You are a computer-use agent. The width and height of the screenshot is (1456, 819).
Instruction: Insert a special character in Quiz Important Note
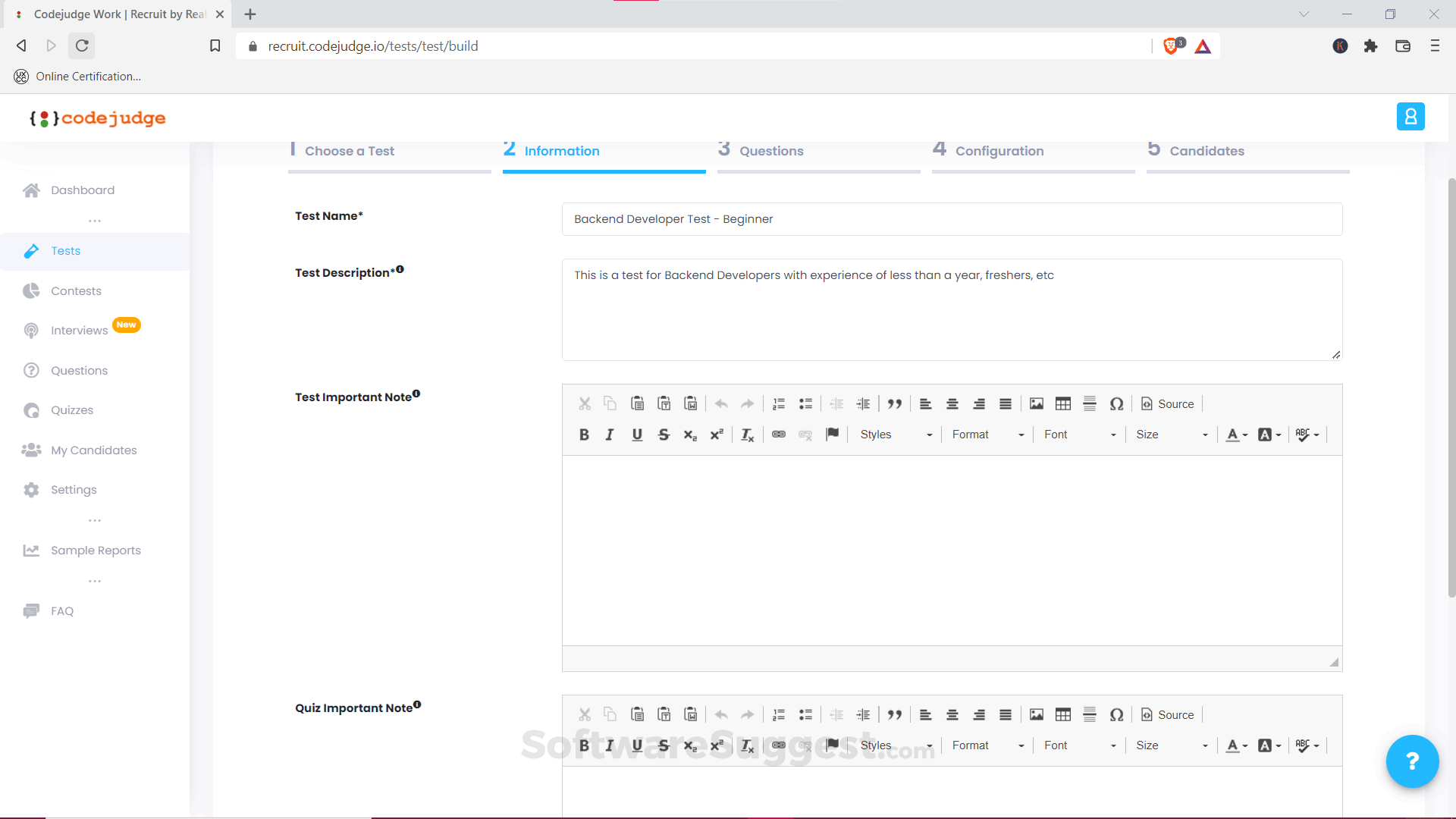pos(1116,714)
